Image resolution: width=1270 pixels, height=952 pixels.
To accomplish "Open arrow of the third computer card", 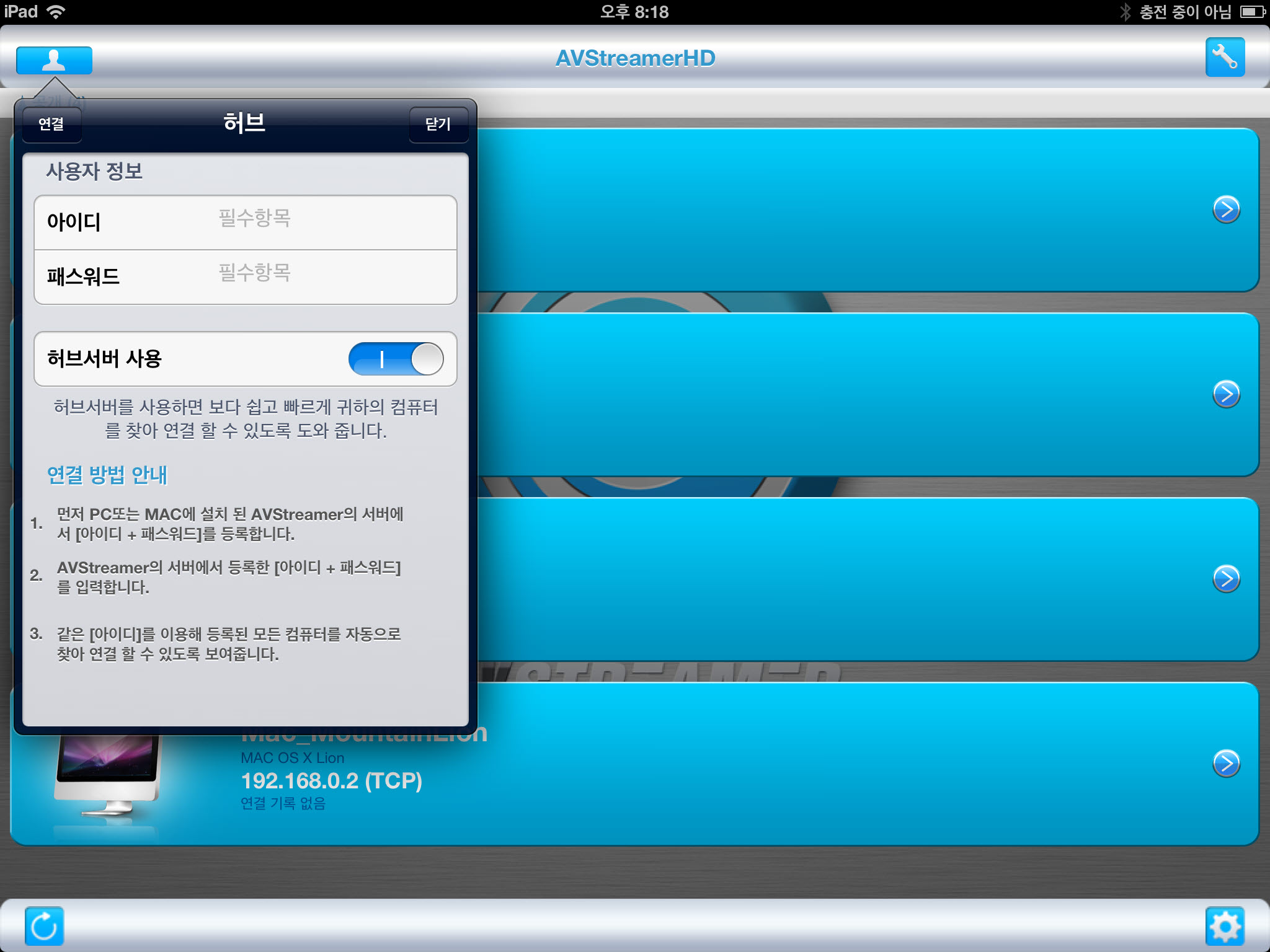I will [x=1226, y=579].
